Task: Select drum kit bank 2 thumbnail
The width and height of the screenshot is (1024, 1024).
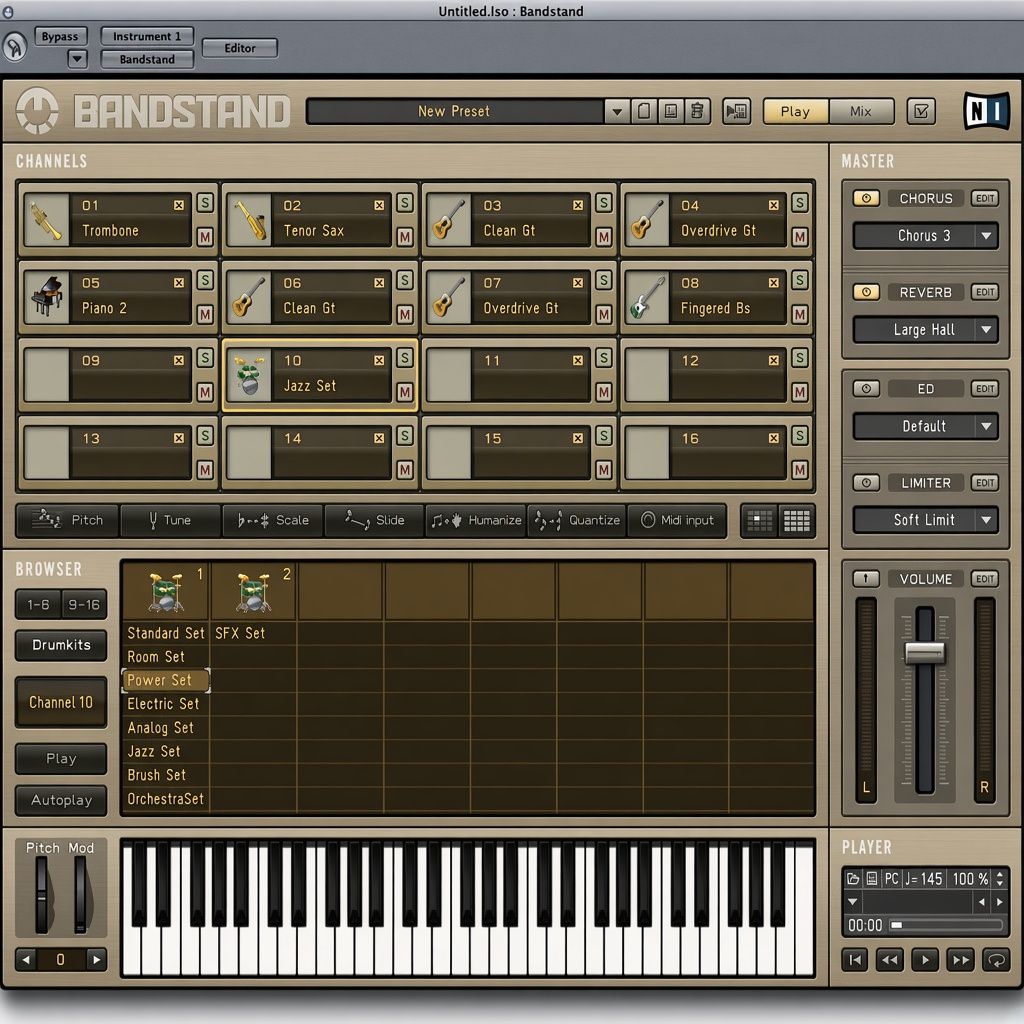Action: tap(253, 592)
